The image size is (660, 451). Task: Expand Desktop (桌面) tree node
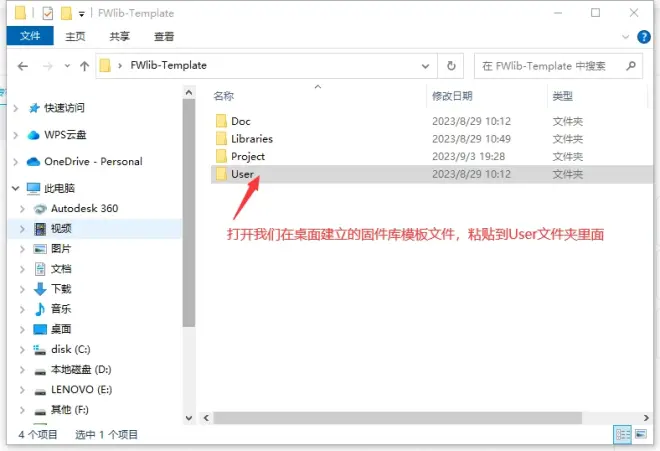coord(22,329)
